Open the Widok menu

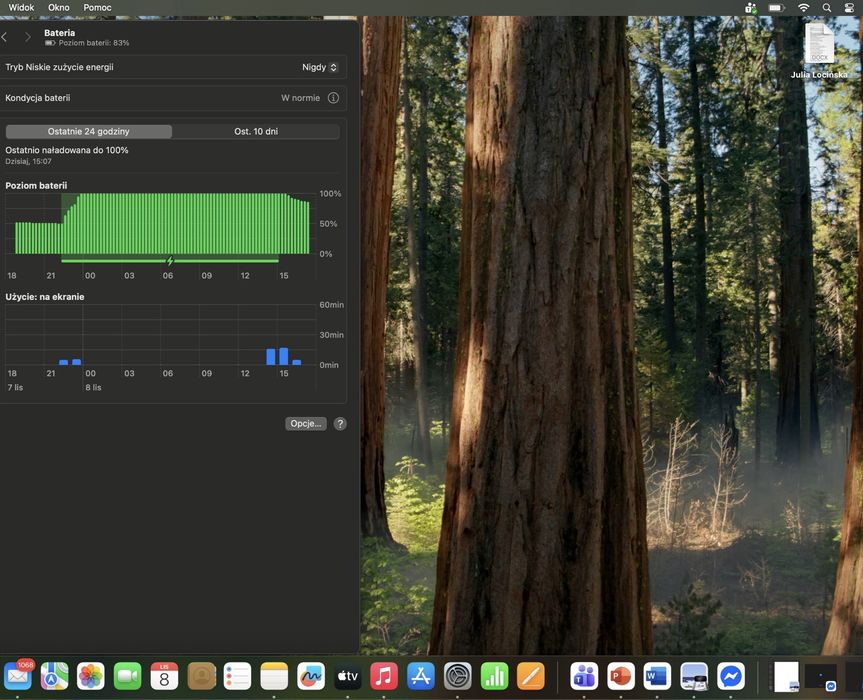coord(21,8)
